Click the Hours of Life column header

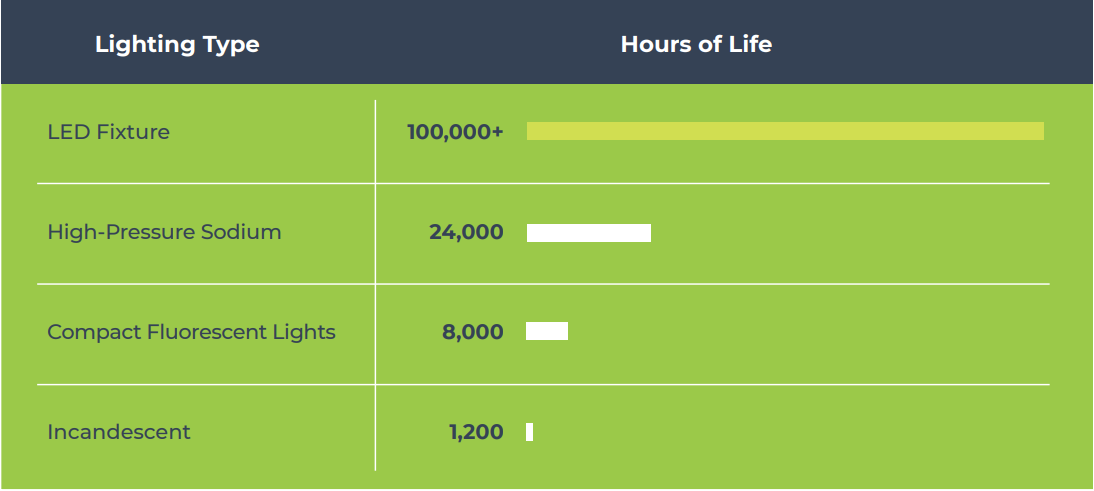point(696,45)
